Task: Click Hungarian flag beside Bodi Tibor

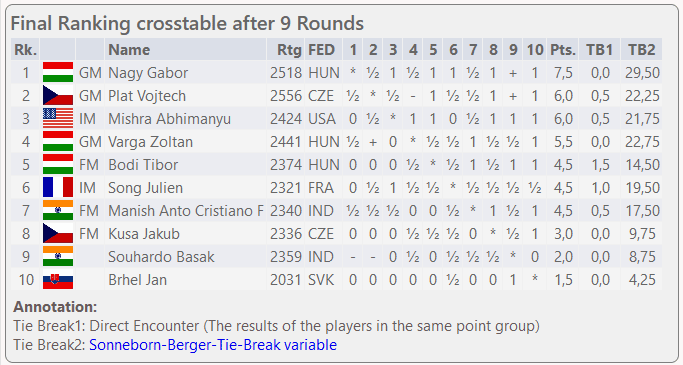Action: [x=58, y=164]
